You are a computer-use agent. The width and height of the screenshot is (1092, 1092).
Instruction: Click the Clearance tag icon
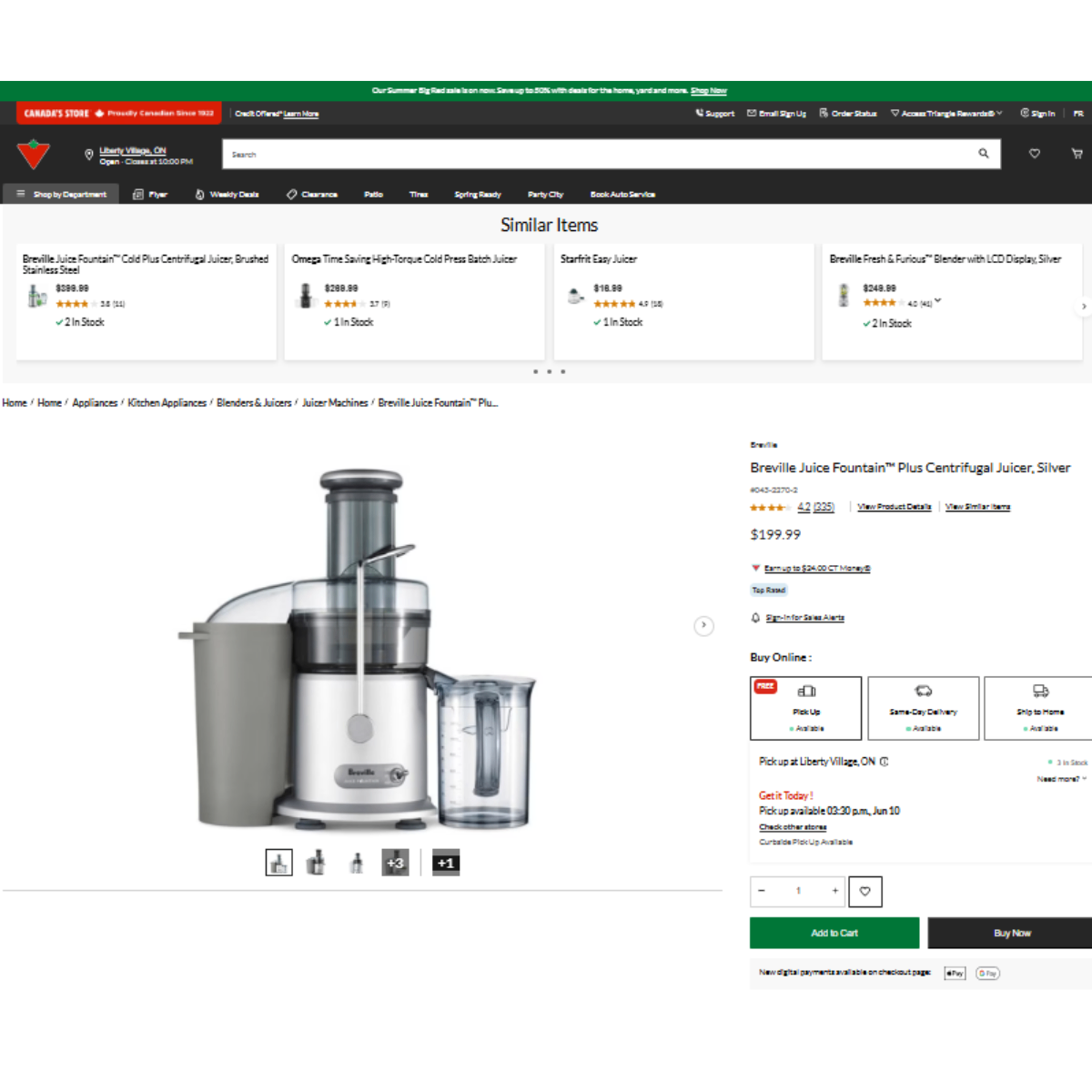click(292, 195)
